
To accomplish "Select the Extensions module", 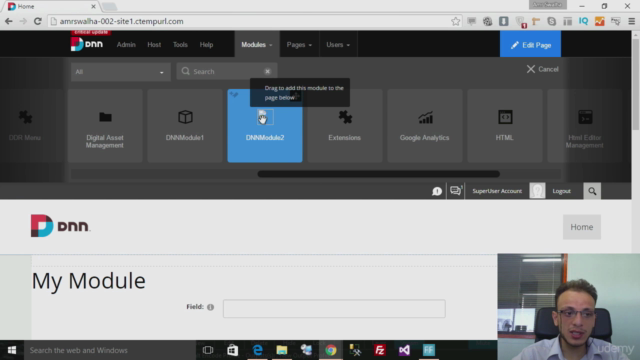I will [x=344, y=126].
